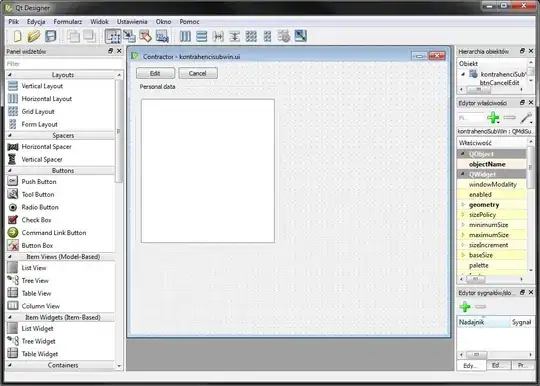Expand the geometry property

pos(463,205)
